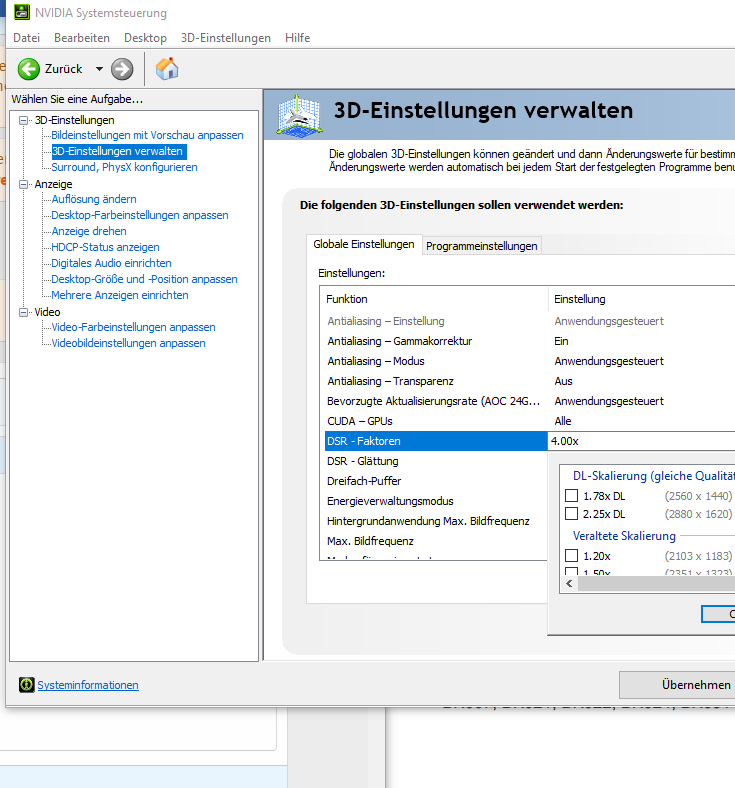Switch to Programmeinstellungen tab
The image size is (735, 788).
pyautogui.click(x=482, y=246)
